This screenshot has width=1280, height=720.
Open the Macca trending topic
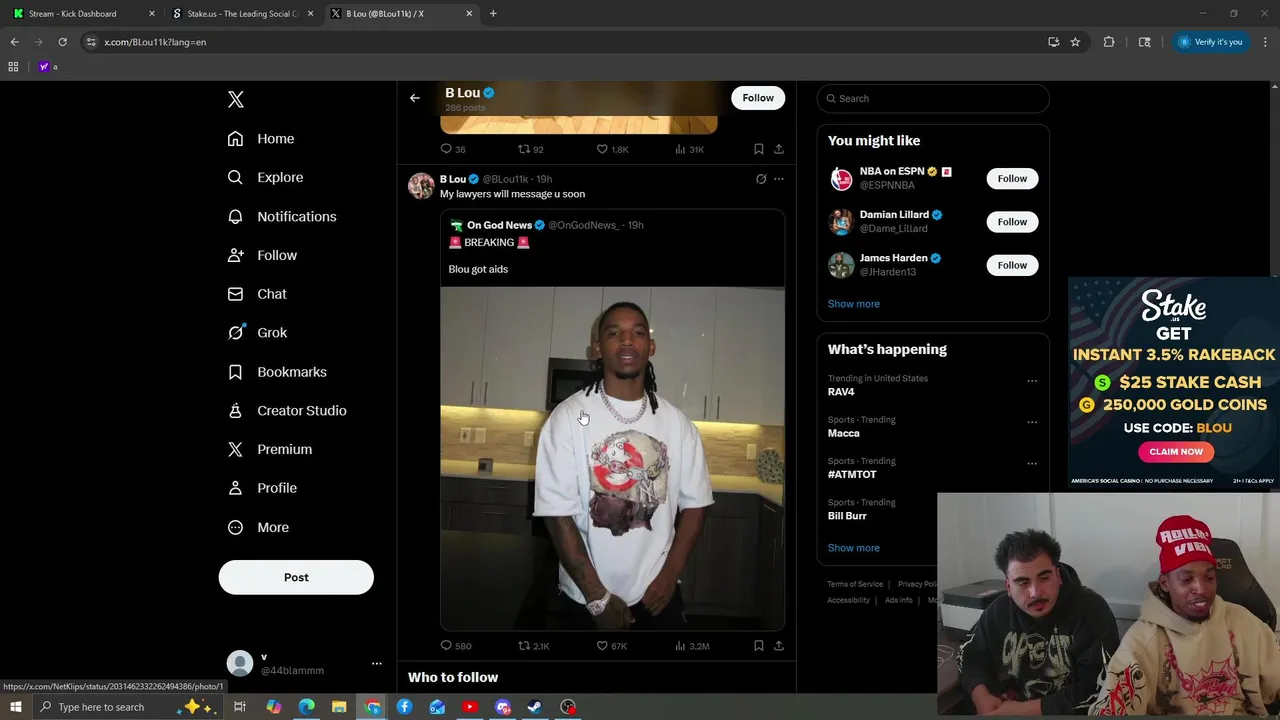click(x=844, y=433)
